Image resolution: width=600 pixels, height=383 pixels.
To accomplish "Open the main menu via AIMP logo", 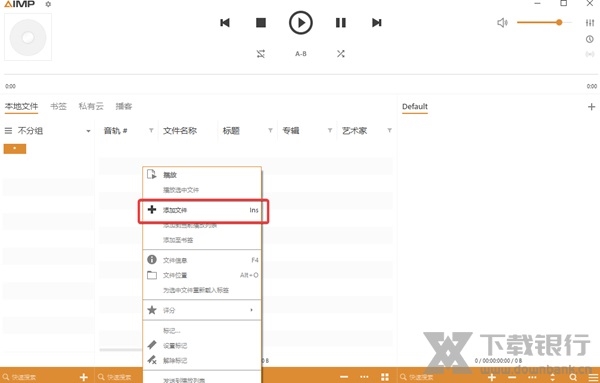I will [x=20, y=4].
